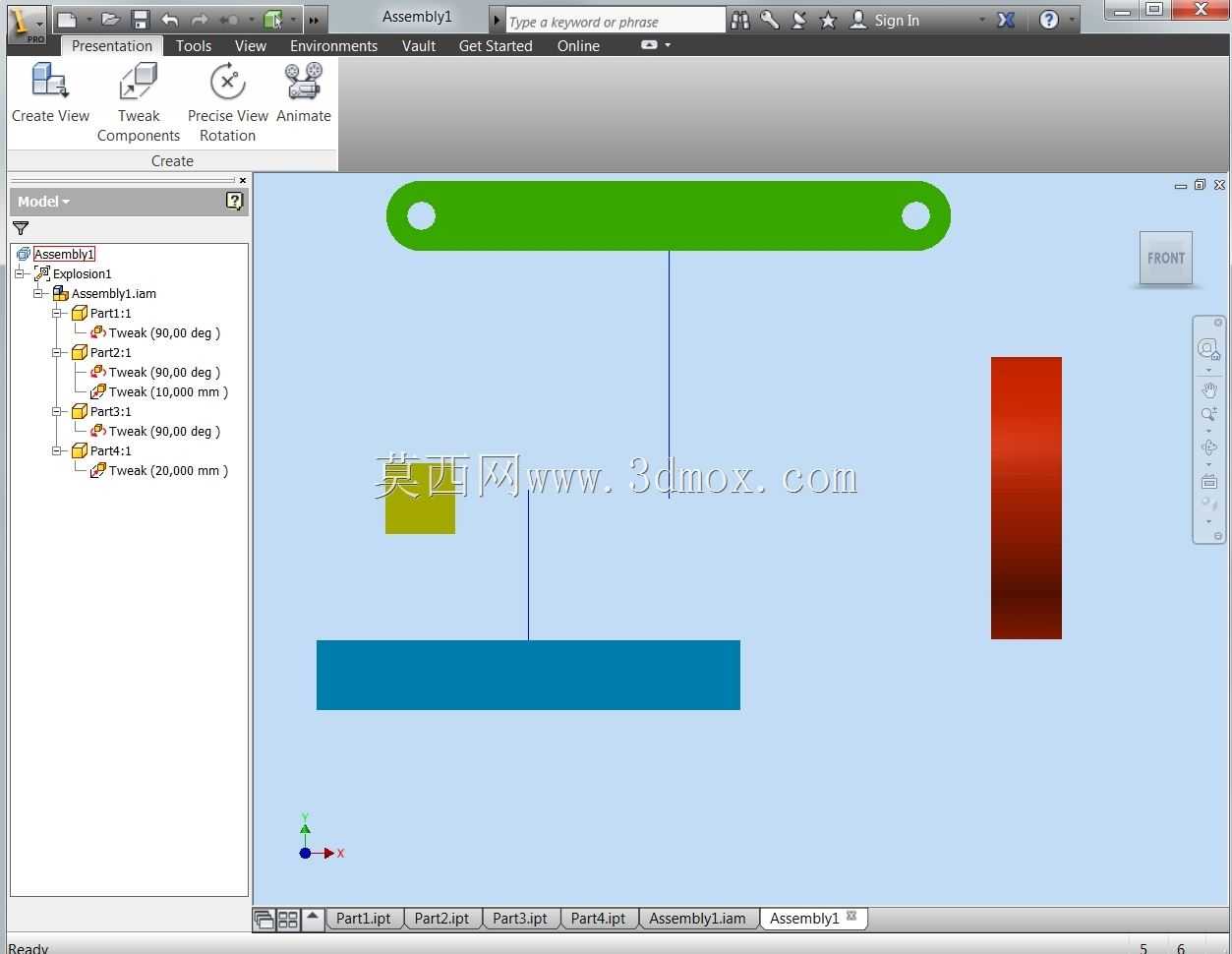Switch to the Assembly1.iam document tab
The image size is (1232, 954).
coord(697,919)
